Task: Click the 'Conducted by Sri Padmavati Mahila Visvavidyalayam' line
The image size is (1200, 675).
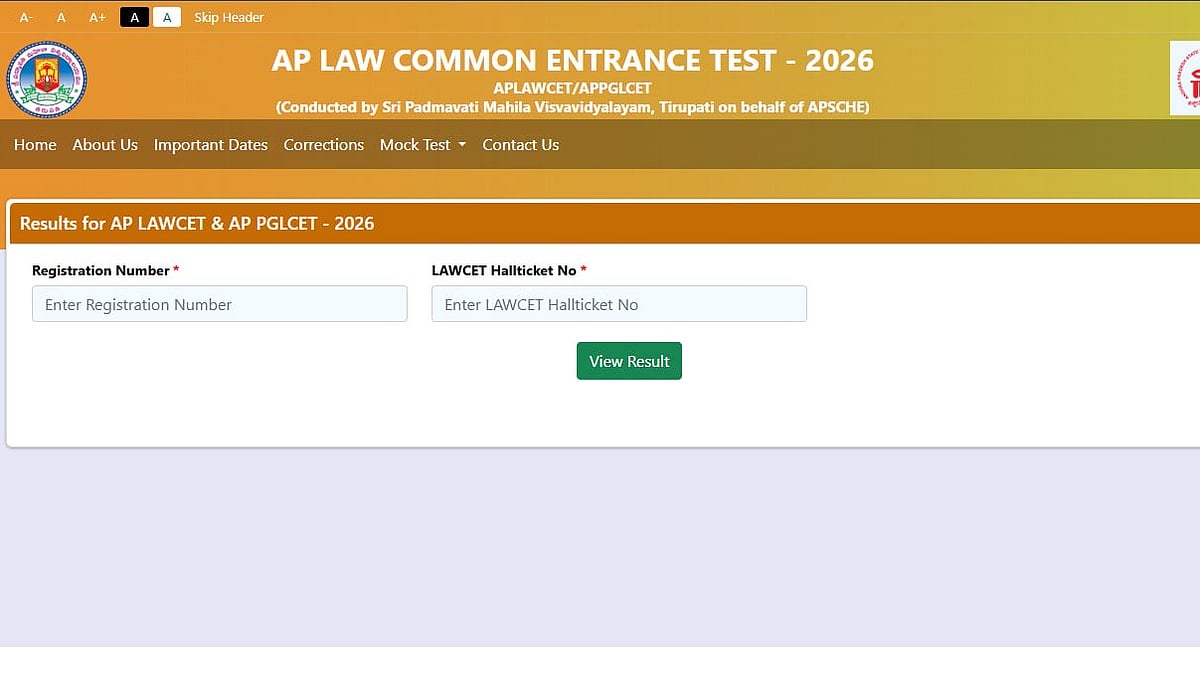Action: pos(572,107)
